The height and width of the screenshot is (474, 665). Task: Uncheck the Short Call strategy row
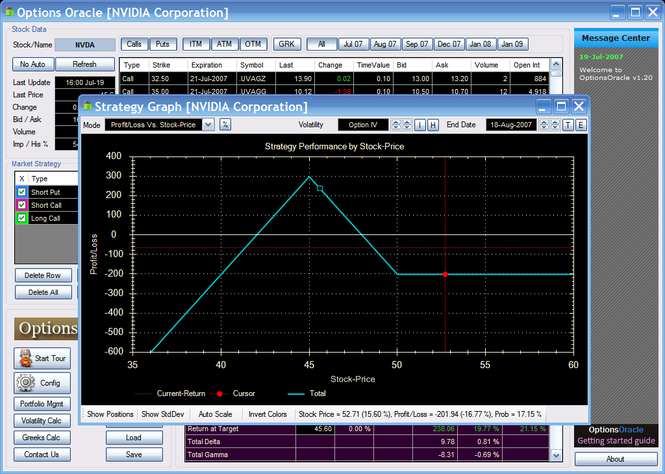(x=21, y=204)
